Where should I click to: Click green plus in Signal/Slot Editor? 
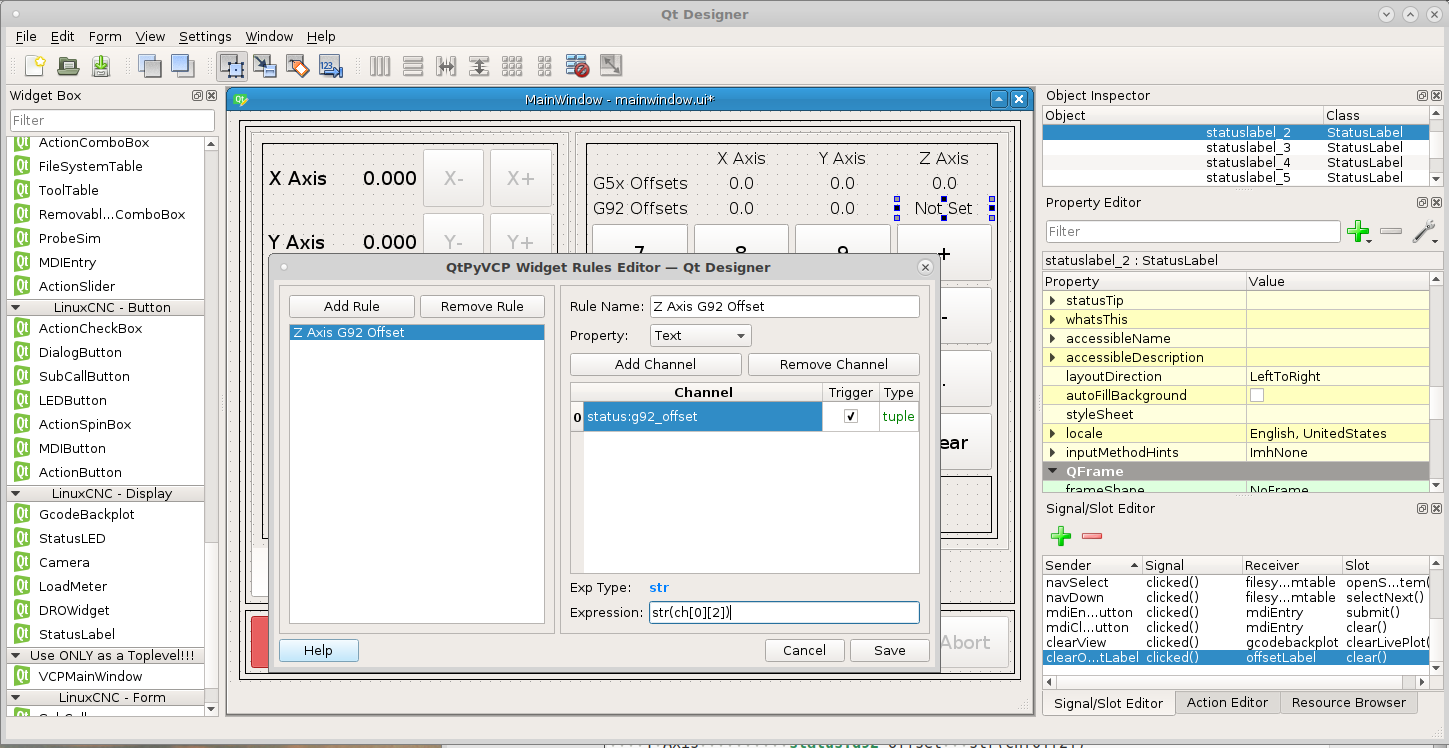coord(1061,536)
